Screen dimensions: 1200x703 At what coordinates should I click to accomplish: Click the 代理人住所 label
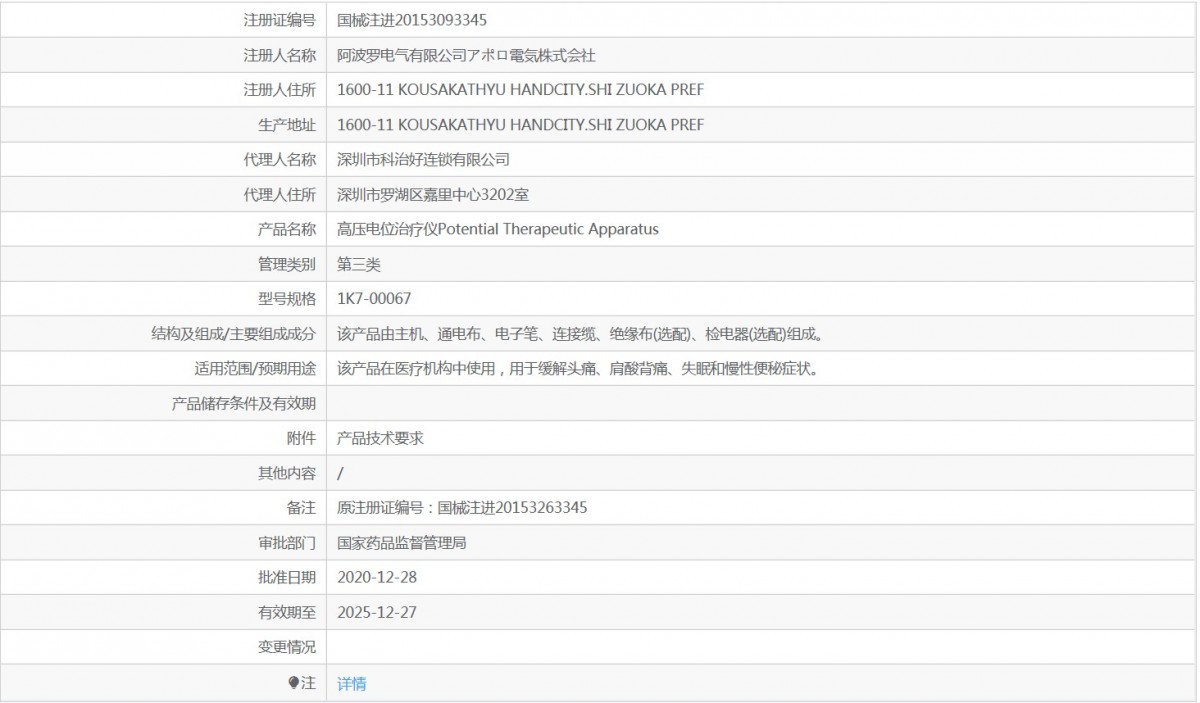tap(280, 195)
